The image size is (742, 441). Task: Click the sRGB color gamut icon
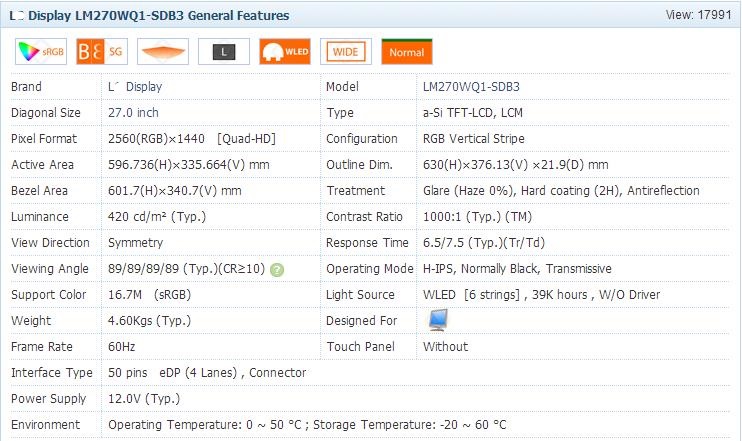point(41,52)
